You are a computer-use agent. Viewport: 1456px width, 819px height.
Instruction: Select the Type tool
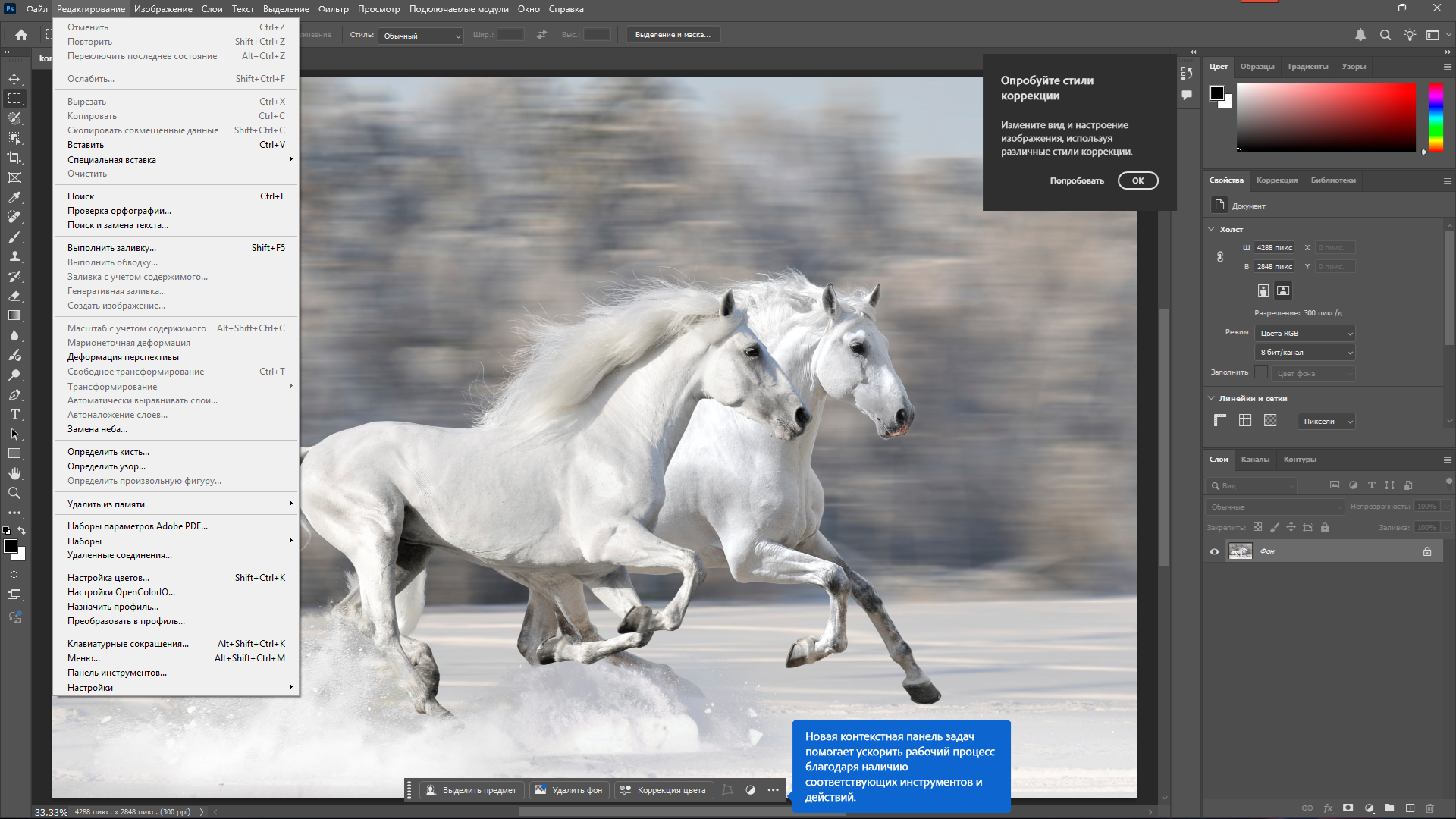[x=14, y=414]
